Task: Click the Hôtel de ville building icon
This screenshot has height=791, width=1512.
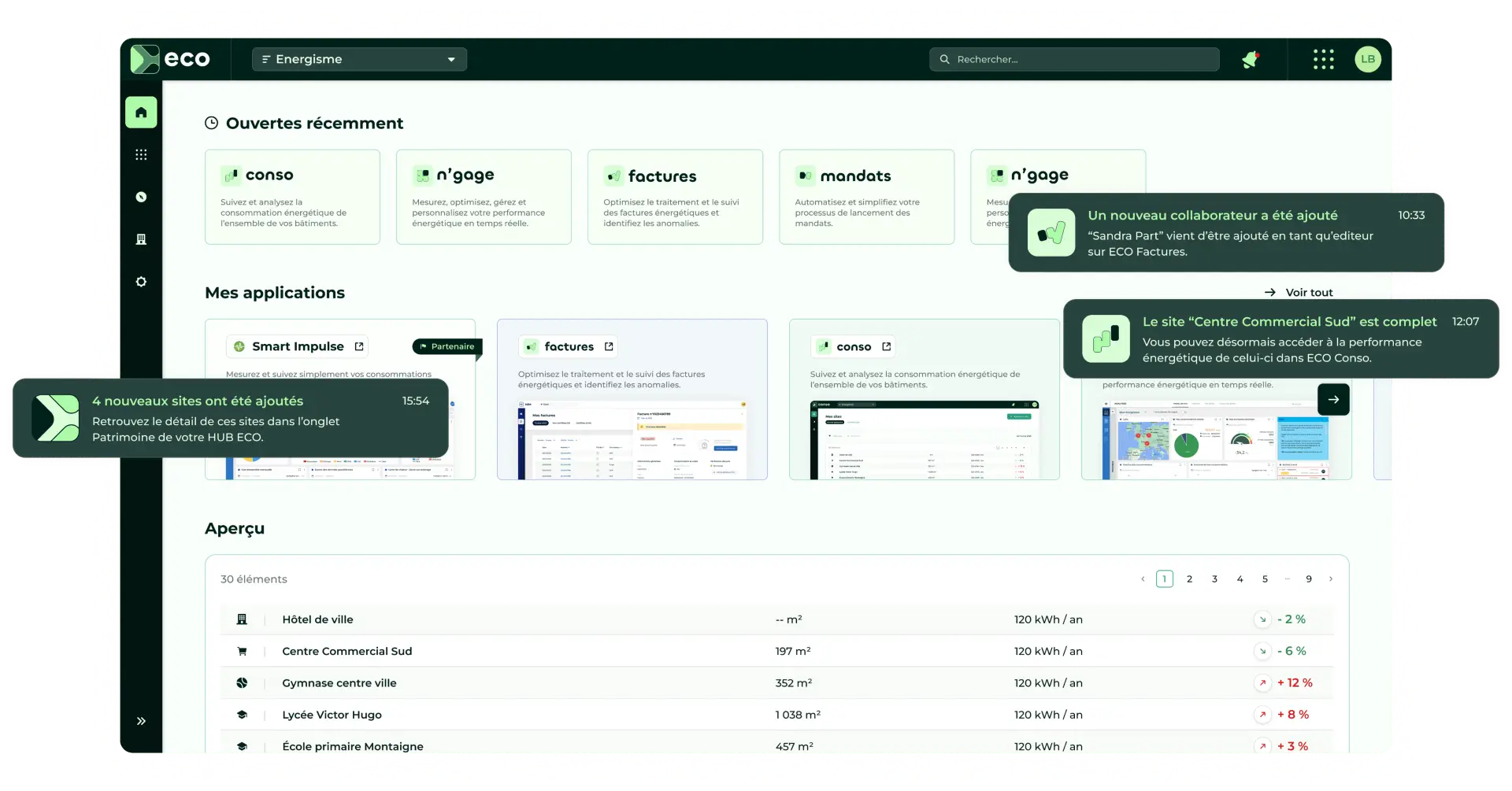Action: point(242,619)
